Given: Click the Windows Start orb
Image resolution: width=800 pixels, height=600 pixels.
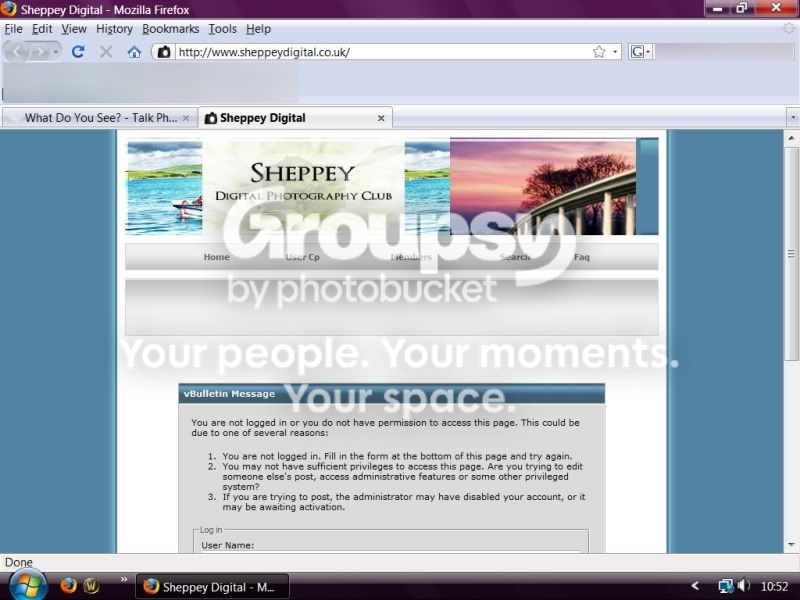Looking at the screenshot, I should (x=27, y=586).
